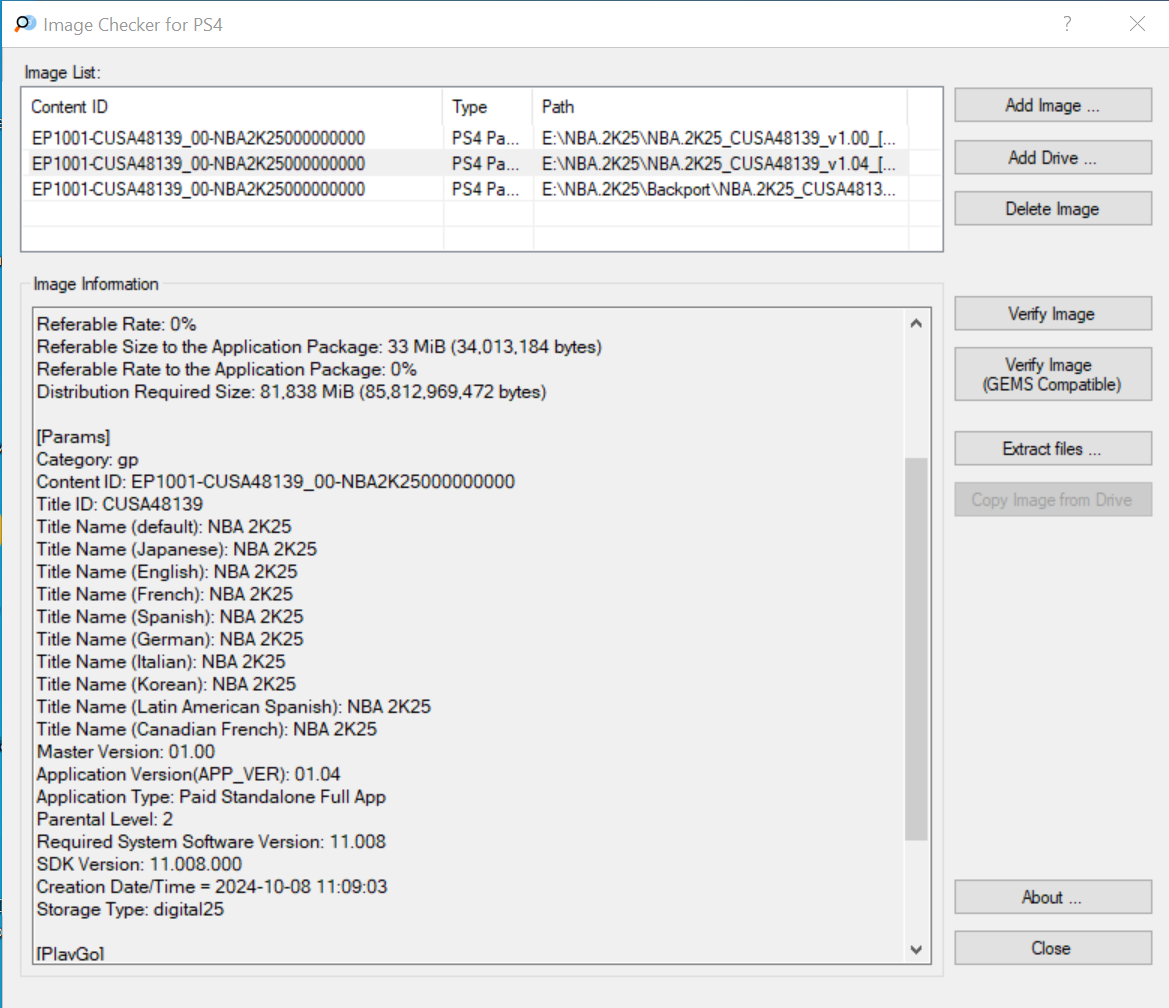Screen dimensions: 1169x1008
Task: Run Verify Image
Action: tap(1053, 314)
